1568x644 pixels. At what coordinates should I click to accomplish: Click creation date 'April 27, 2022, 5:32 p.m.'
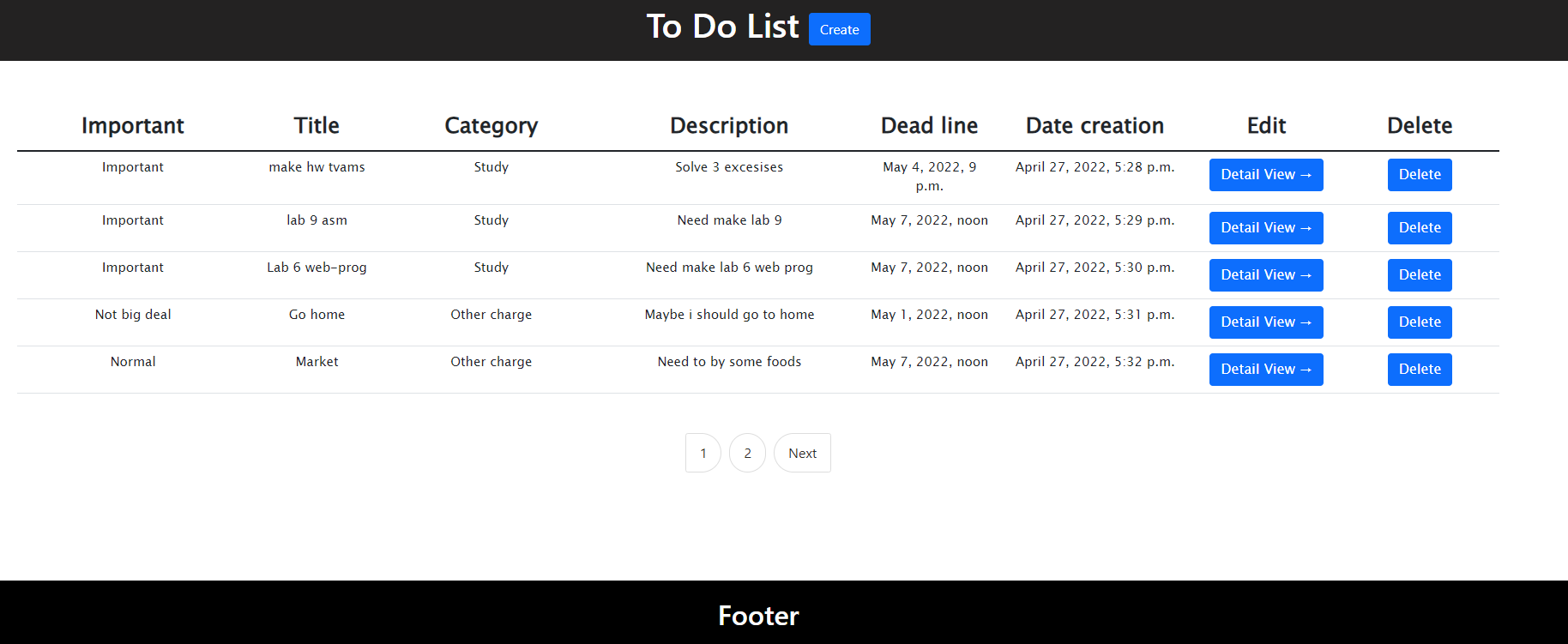click(1095, 362)
